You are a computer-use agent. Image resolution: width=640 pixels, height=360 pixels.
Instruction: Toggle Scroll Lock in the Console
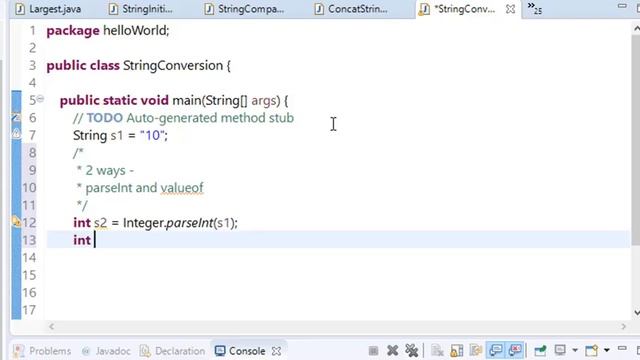(456, 351)
